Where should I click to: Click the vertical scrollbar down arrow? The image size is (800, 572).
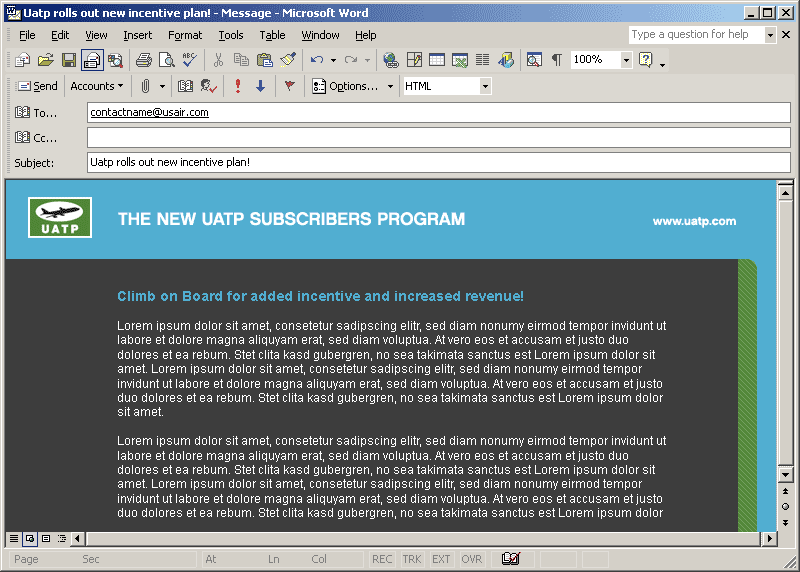pos(785,472)
